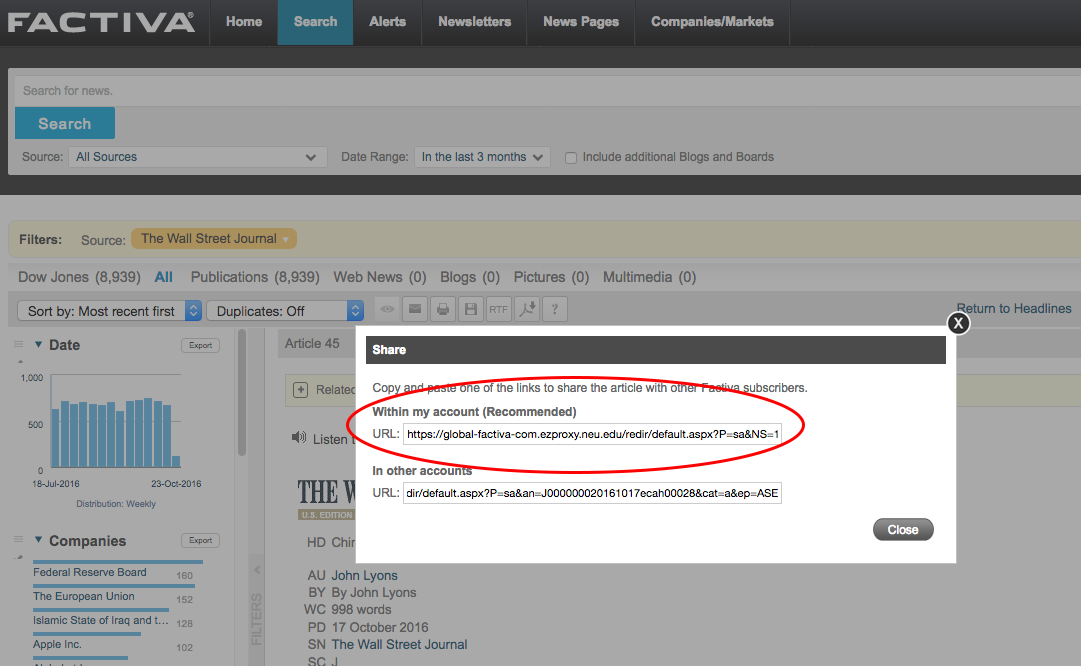The height and width of the screenshot is (666, 1081).
Task: Select Multimedia (0) category
Action: [649, 277]
